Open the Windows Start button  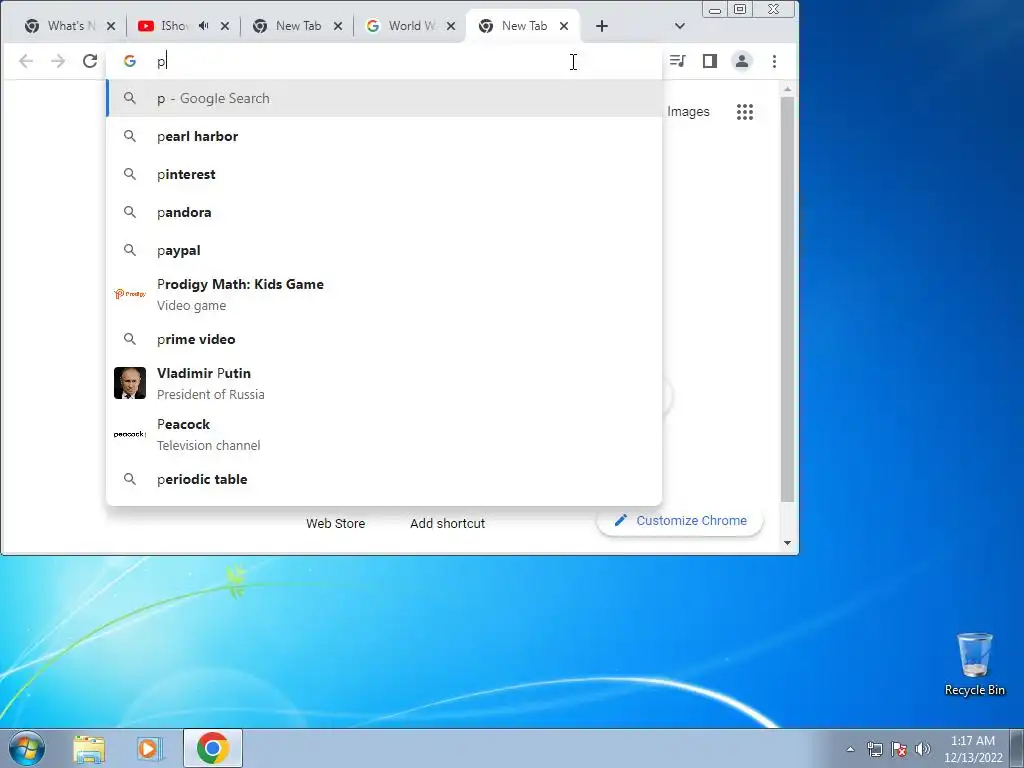click(x=27, y=748)
